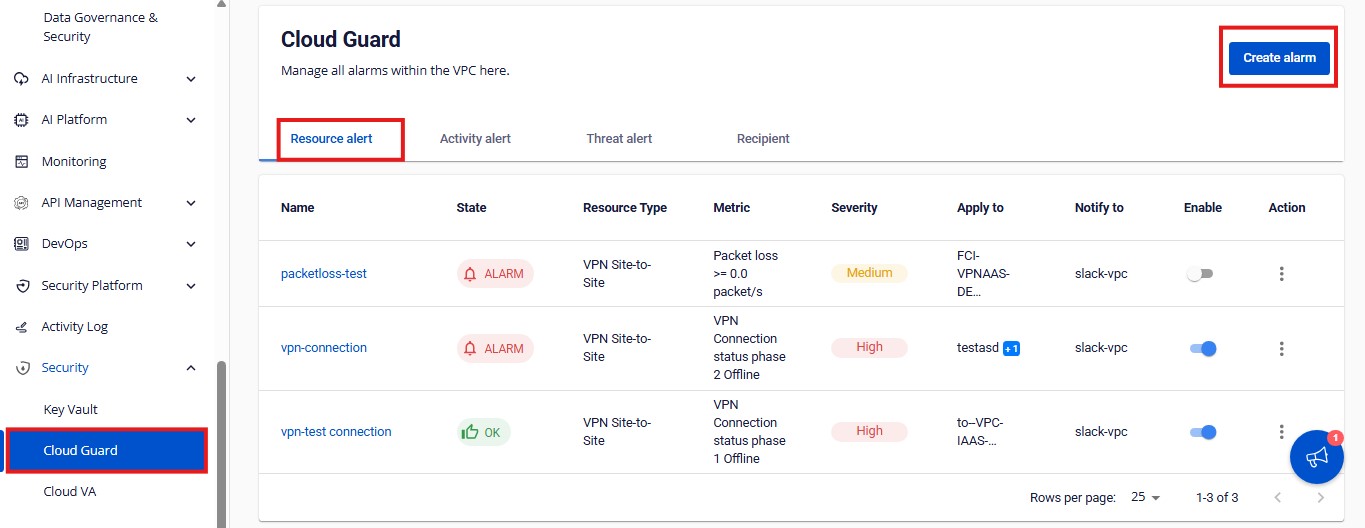
Task: Click the Create alarm button
Action: click(1279, 58)
